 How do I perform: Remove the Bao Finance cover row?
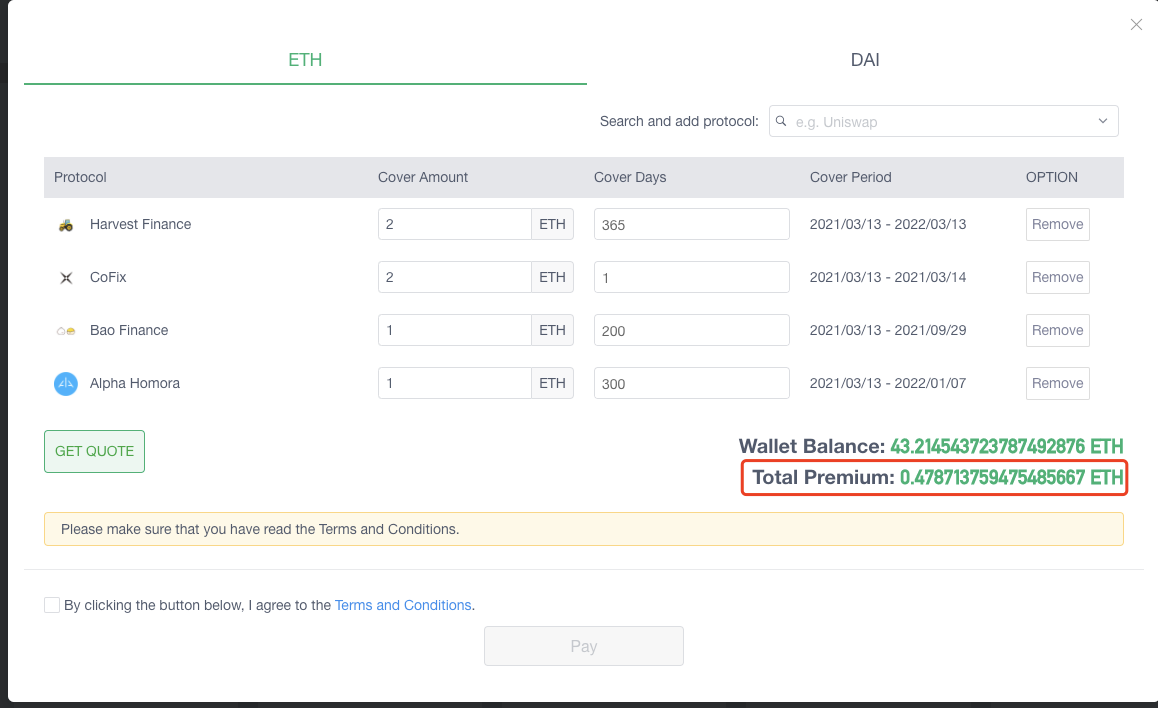[x=1058, y=331]
